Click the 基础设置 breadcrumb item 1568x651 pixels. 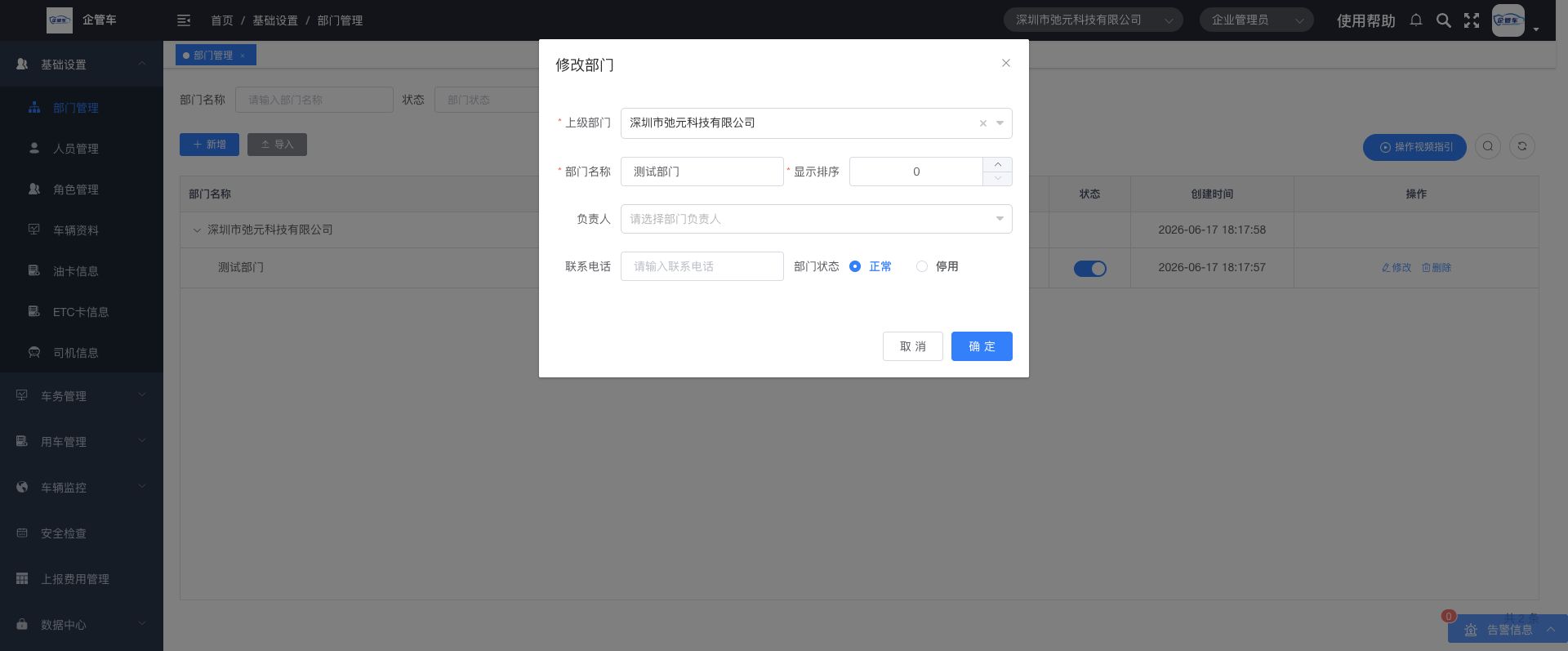click(x=274, y=20)
